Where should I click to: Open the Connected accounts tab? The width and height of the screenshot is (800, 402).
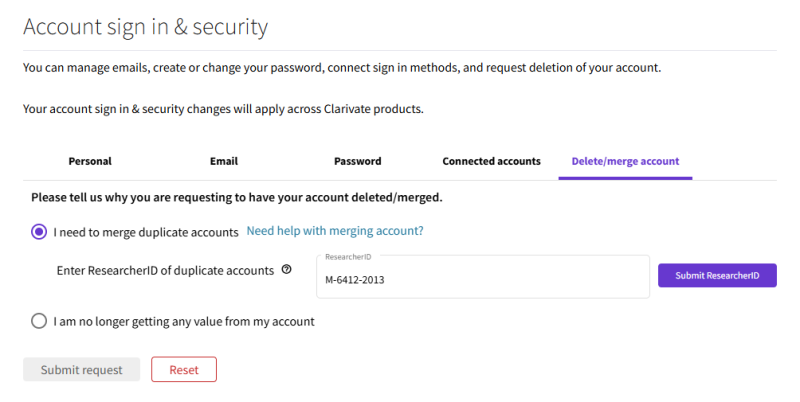pos(491,161)
